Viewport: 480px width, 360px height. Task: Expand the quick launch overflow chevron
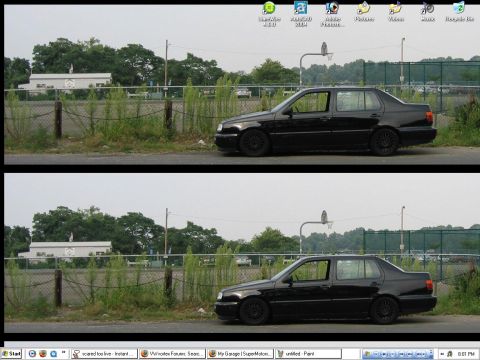tap(64, 352)
